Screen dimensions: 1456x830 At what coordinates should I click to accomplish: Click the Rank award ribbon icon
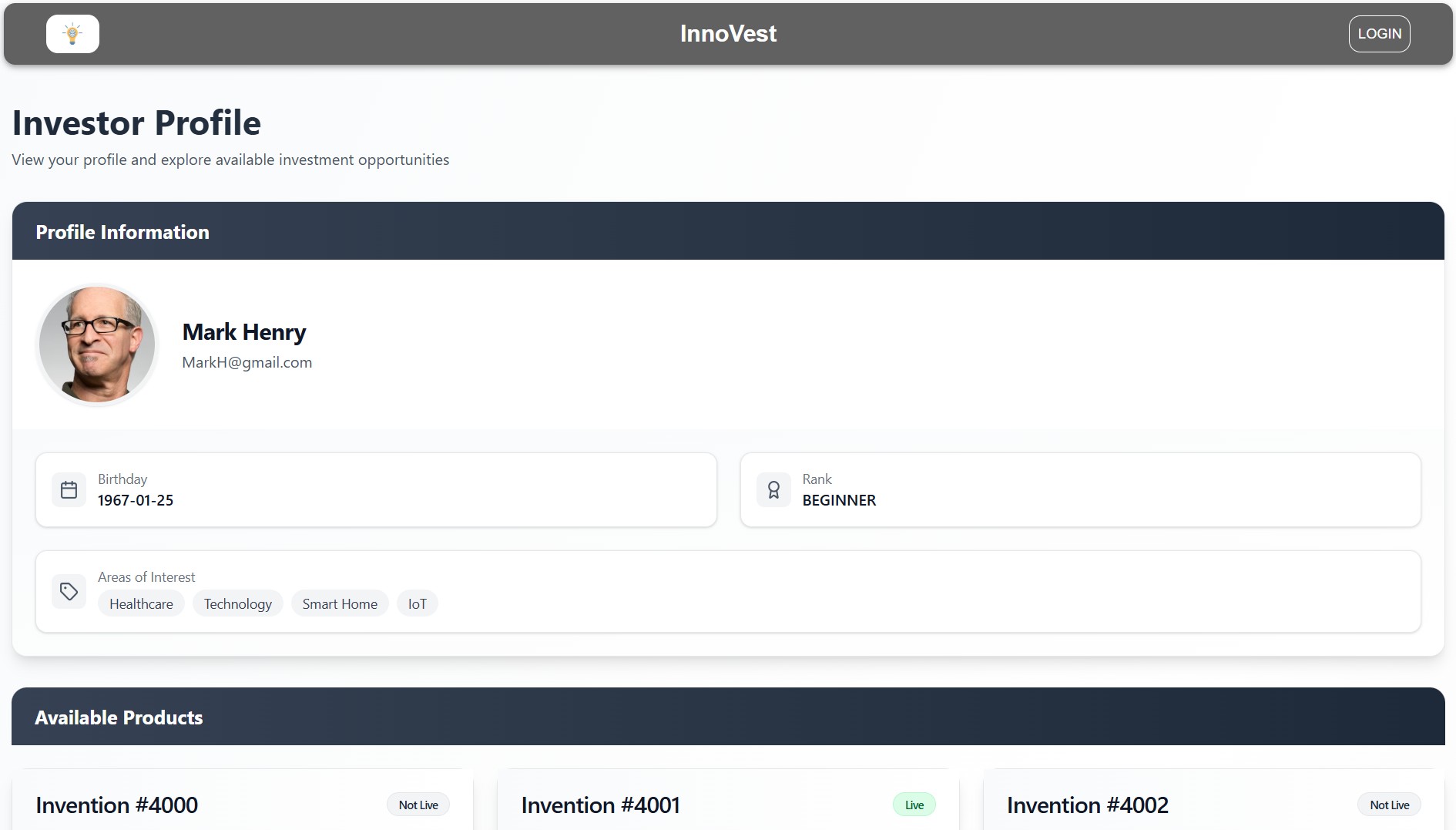(773, 490)
